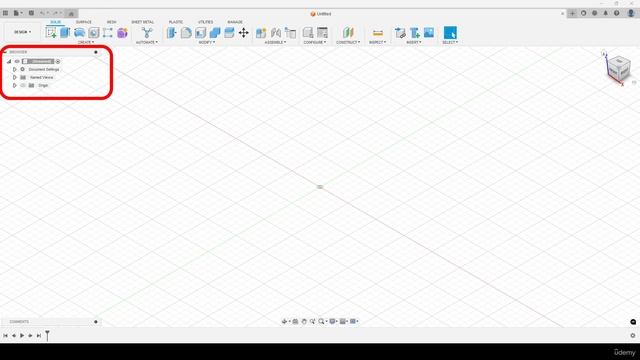Select the Shell tool
This screenshot has width=640, height=360.
point(200,33)
